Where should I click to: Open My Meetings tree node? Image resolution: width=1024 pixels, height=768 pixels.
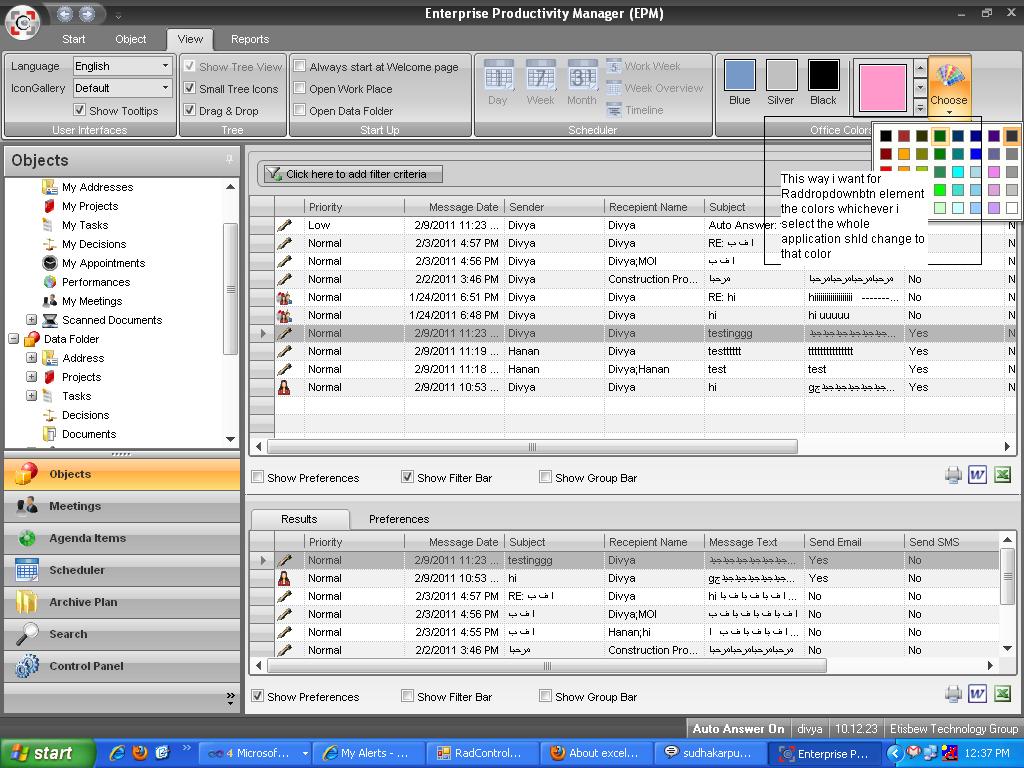click(91, 301)
